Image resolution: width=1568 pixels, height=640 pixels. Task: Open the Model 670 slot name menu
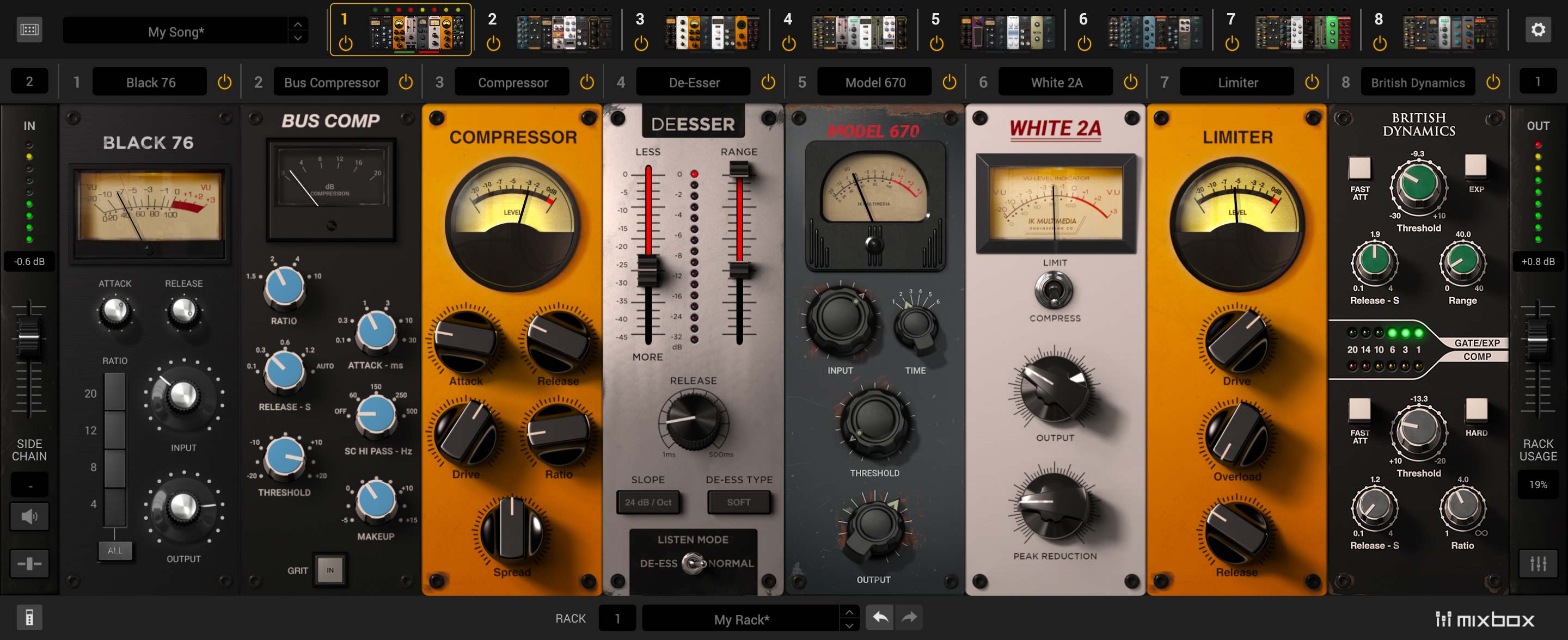pos(875,82)
